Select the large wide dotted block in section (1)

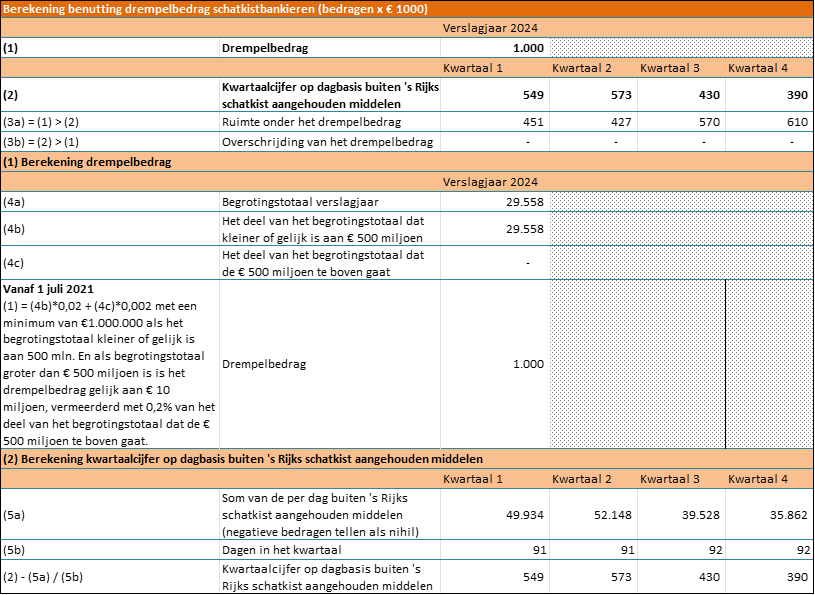pos(637,363)
